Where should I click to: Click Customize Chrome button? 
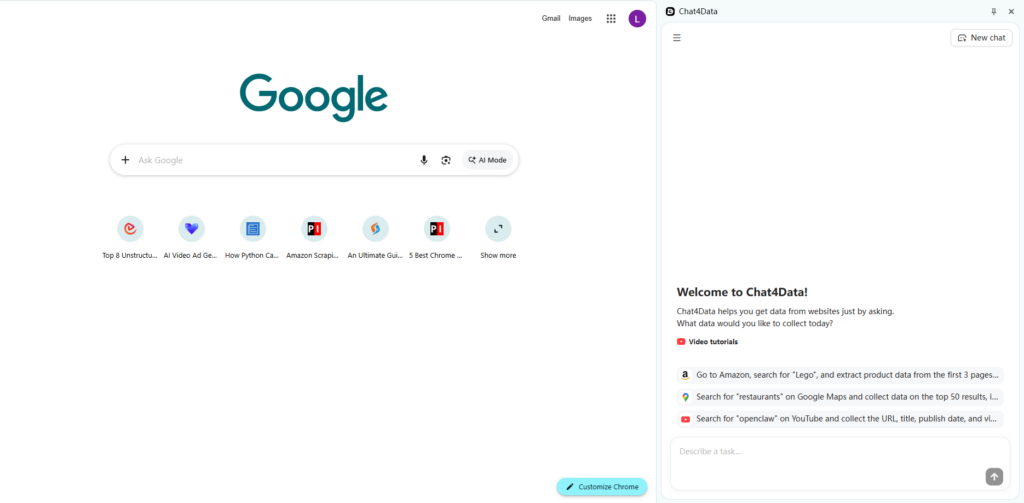coord(601,487)
